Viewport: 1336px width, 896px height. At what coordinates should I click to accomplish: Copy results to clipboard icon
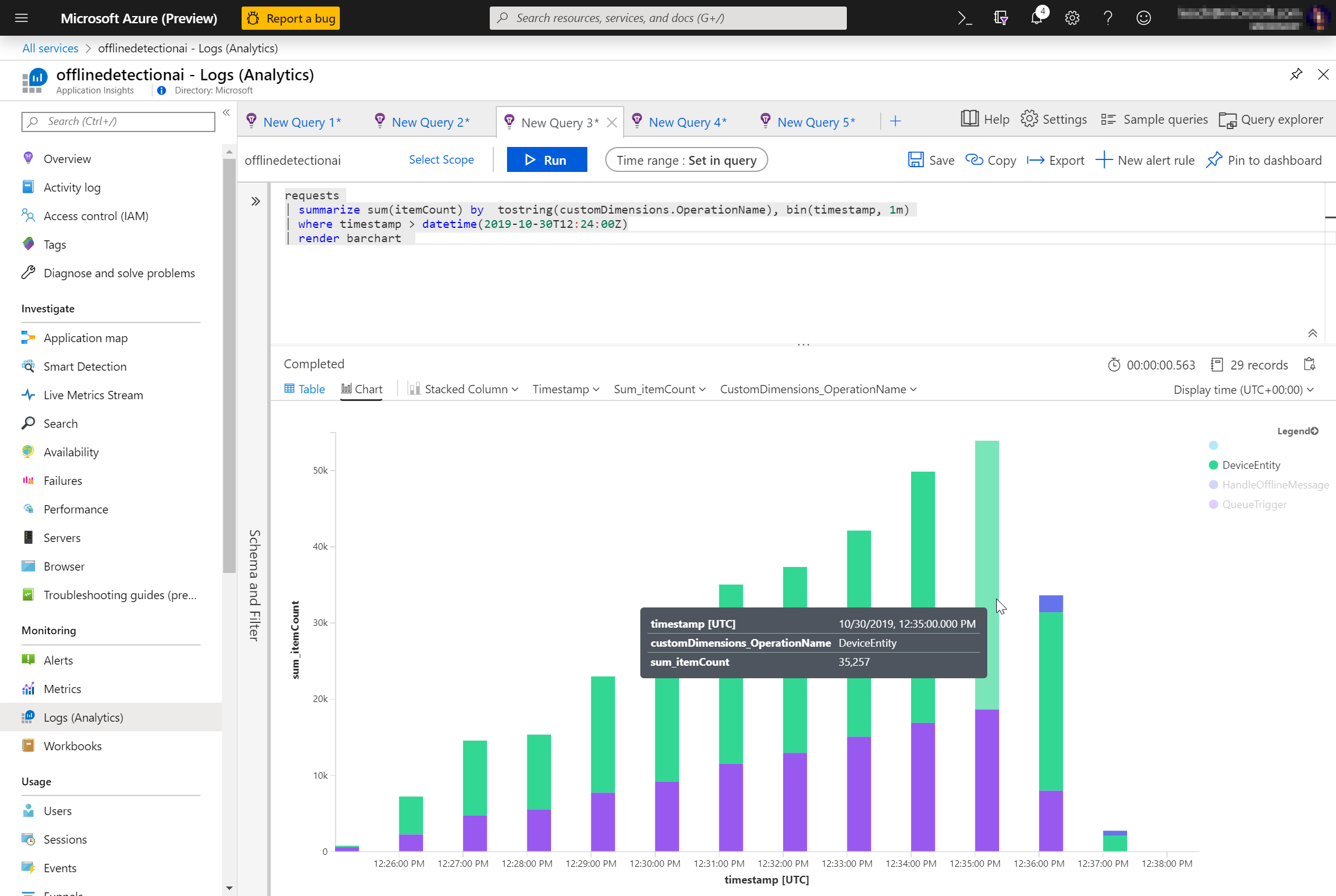pyautogui.click(x=1309, y=364)
